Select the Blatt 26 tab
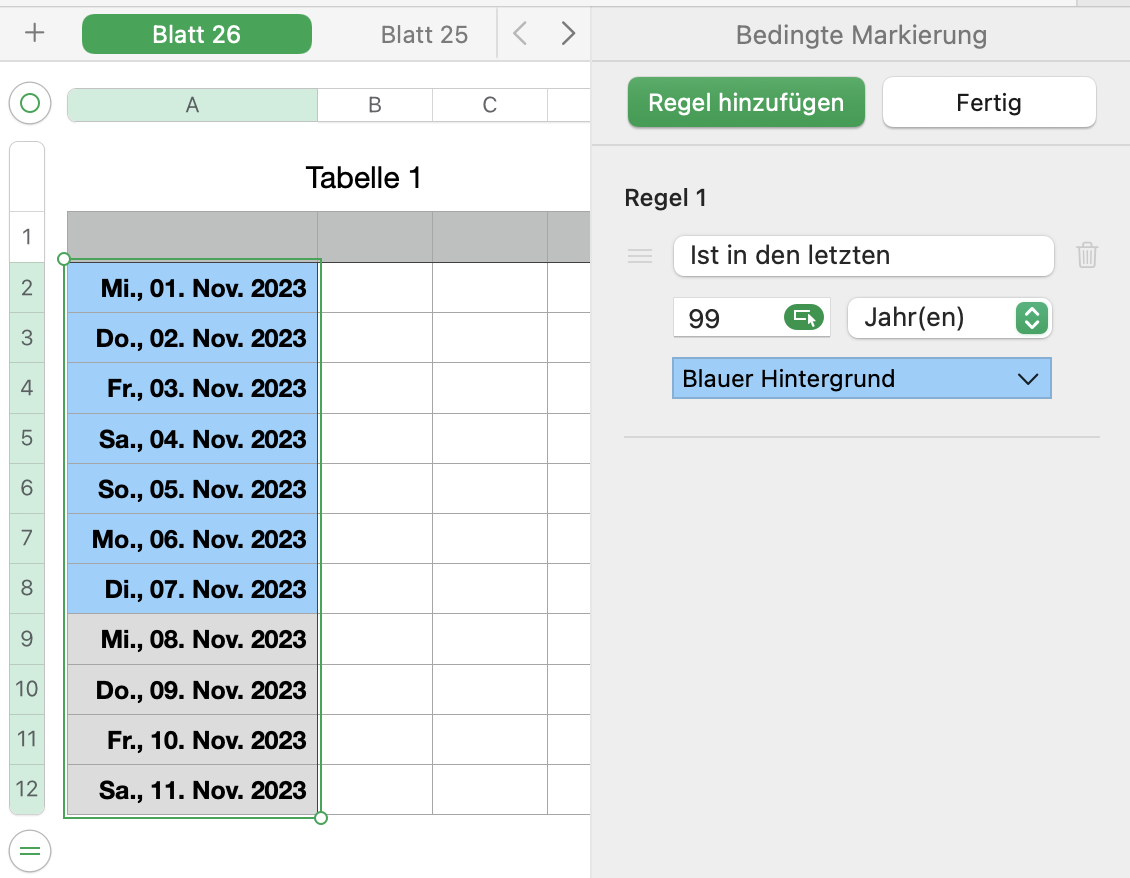This screenshot has width=1130, height=878. [x=196, y=34]
